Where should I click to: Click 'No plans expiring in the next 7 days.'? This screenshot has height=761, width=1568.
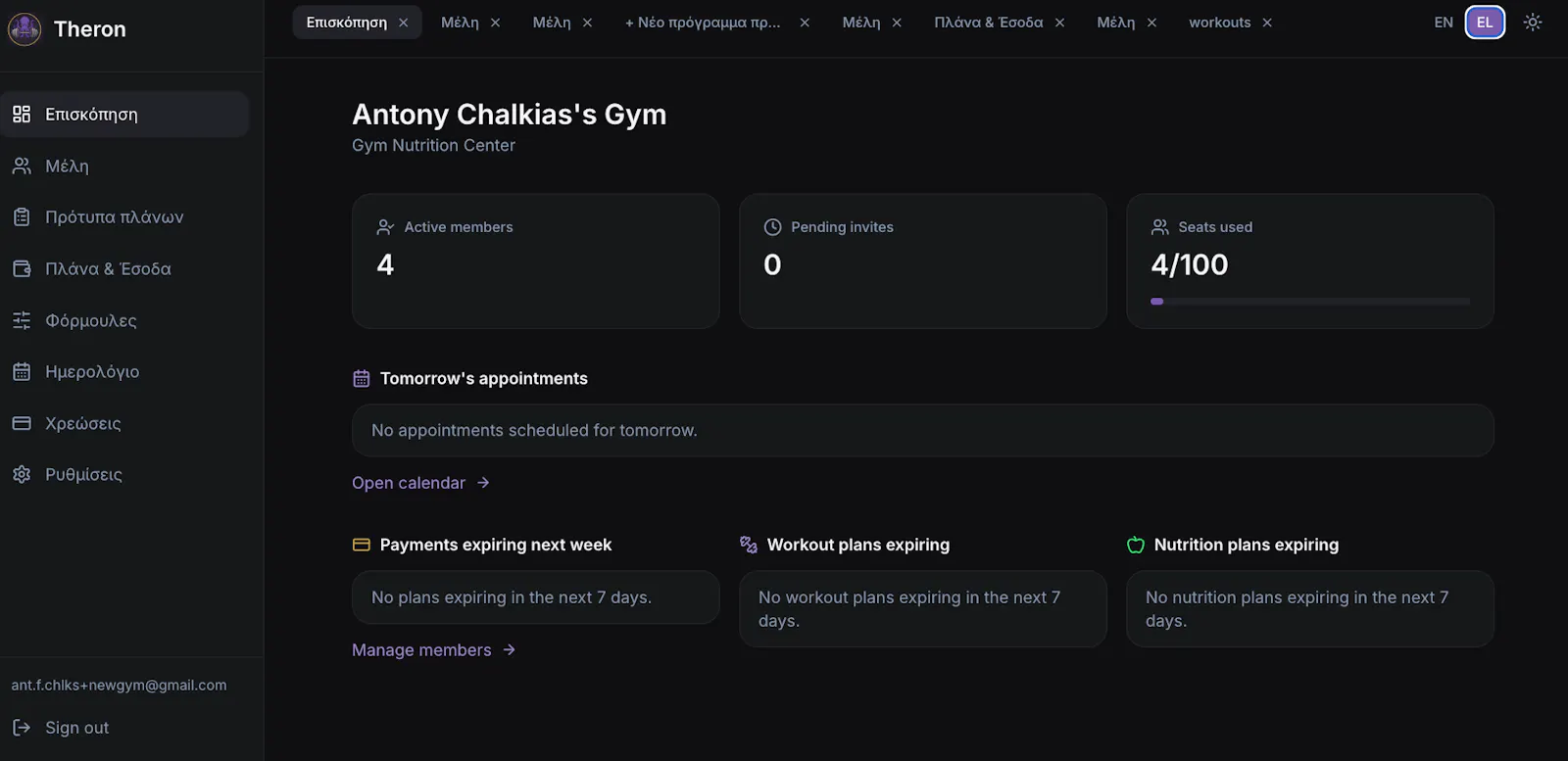[x=512, y=597]
